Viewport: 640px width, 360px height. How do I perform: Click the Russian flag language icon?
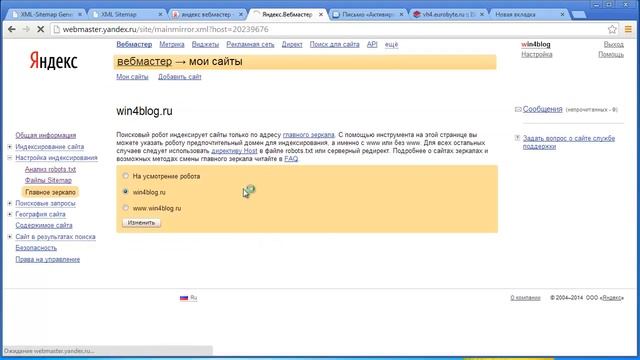tap(184, 298)
